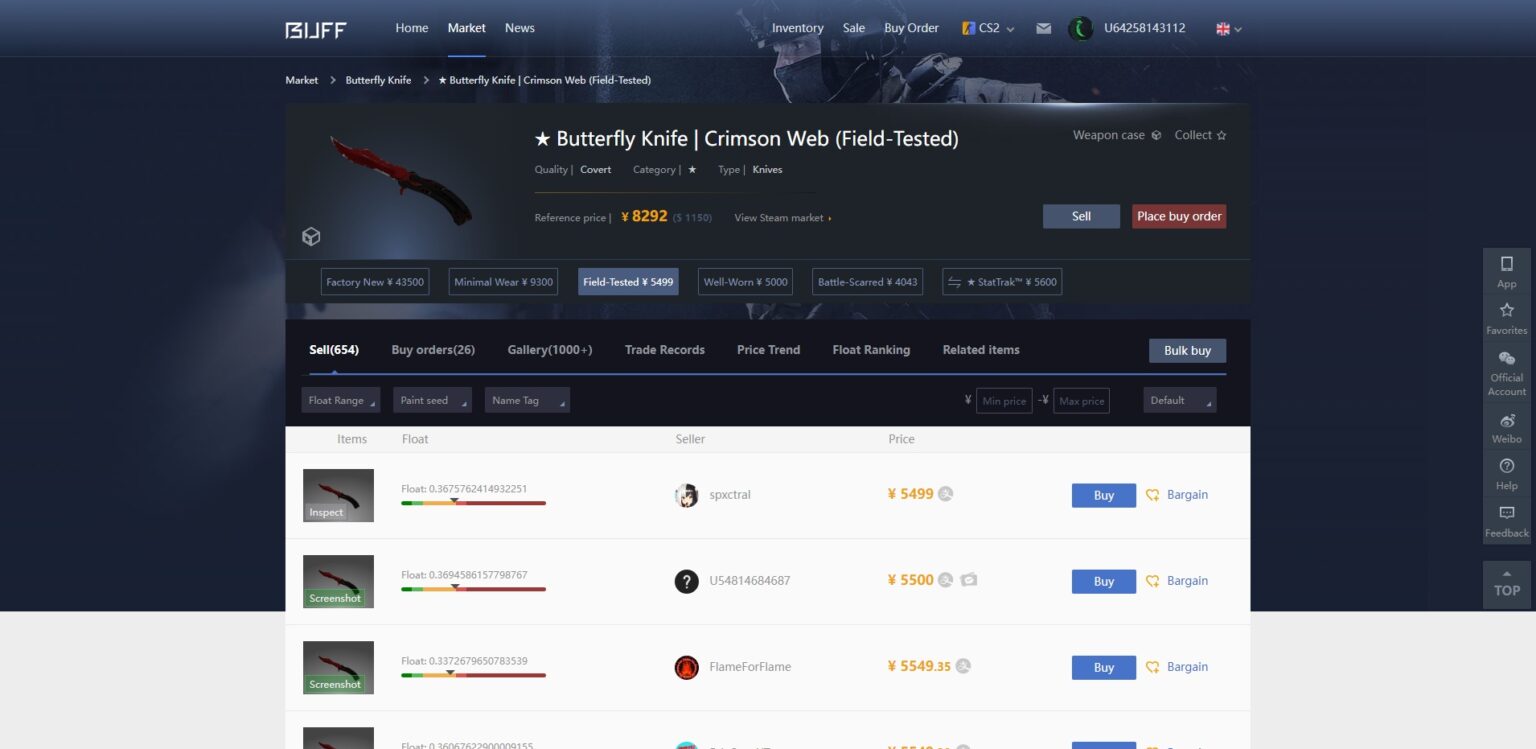Click the Feedback icon in sidebar
This screenshot has height=749, width=1536.
[1506, 513]
